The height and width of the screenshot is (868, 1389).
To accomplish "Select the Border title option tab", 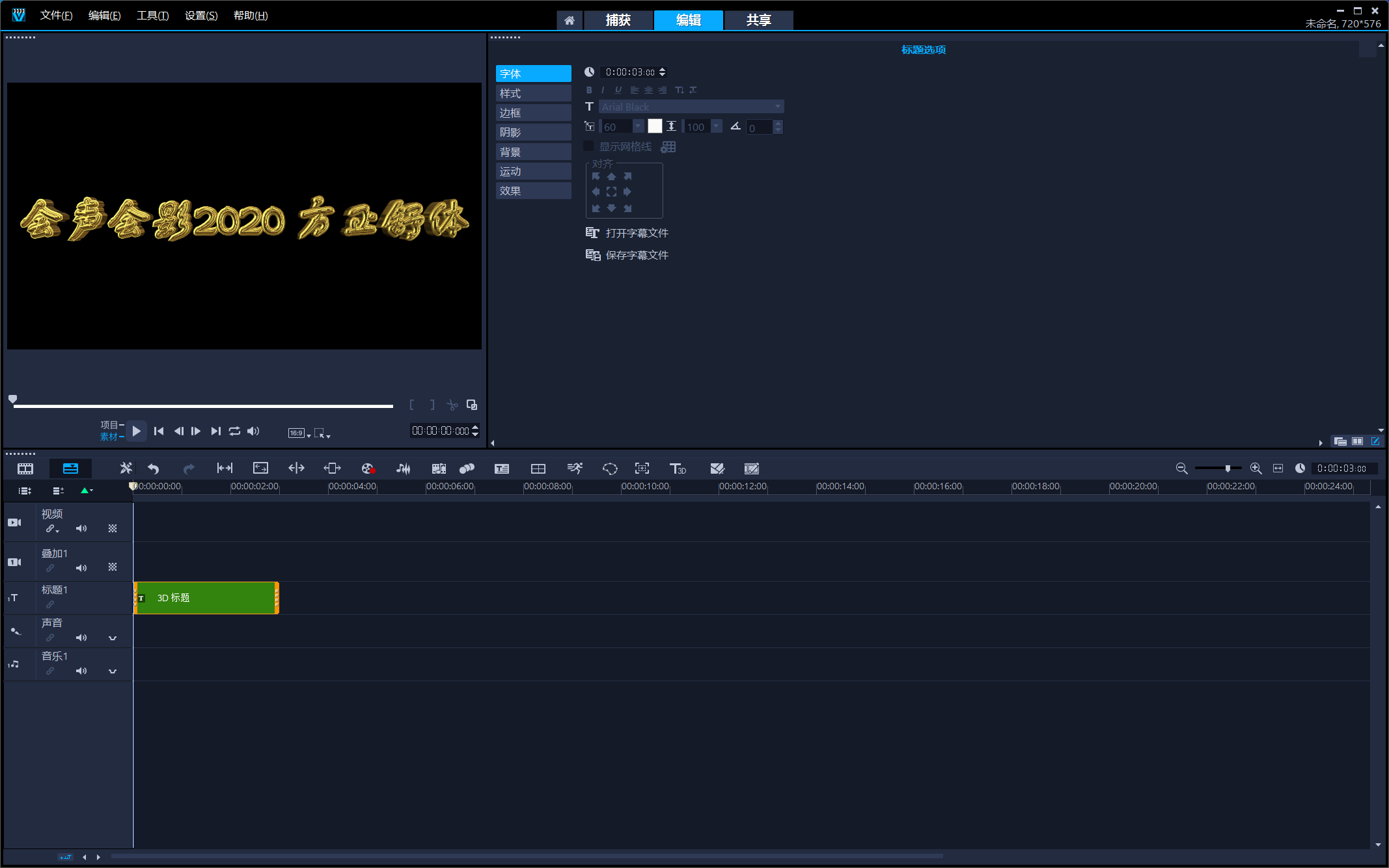I will pyautogui.click(x=534, y=113).
